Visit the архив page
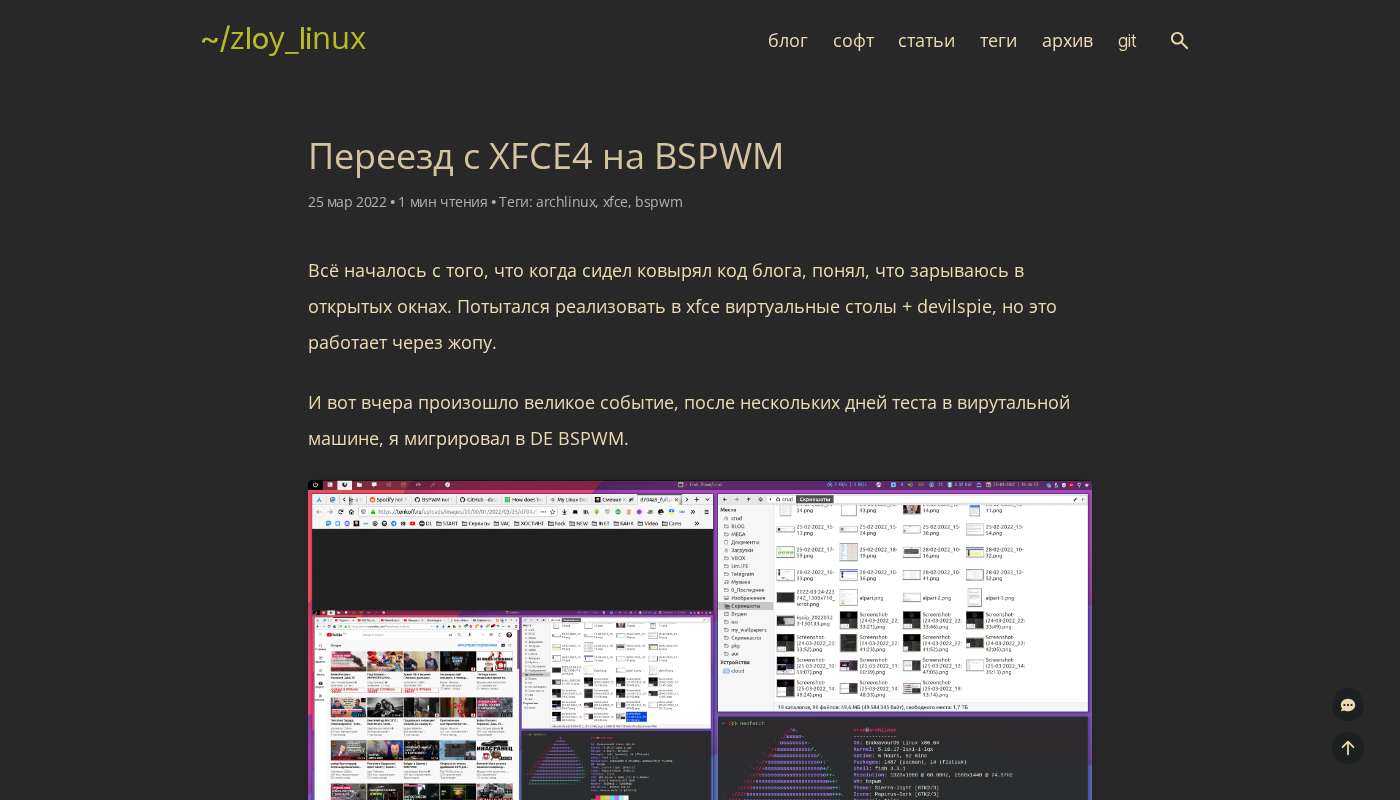This screenshot has height=800, width=1400. (x=1067, y=41)
